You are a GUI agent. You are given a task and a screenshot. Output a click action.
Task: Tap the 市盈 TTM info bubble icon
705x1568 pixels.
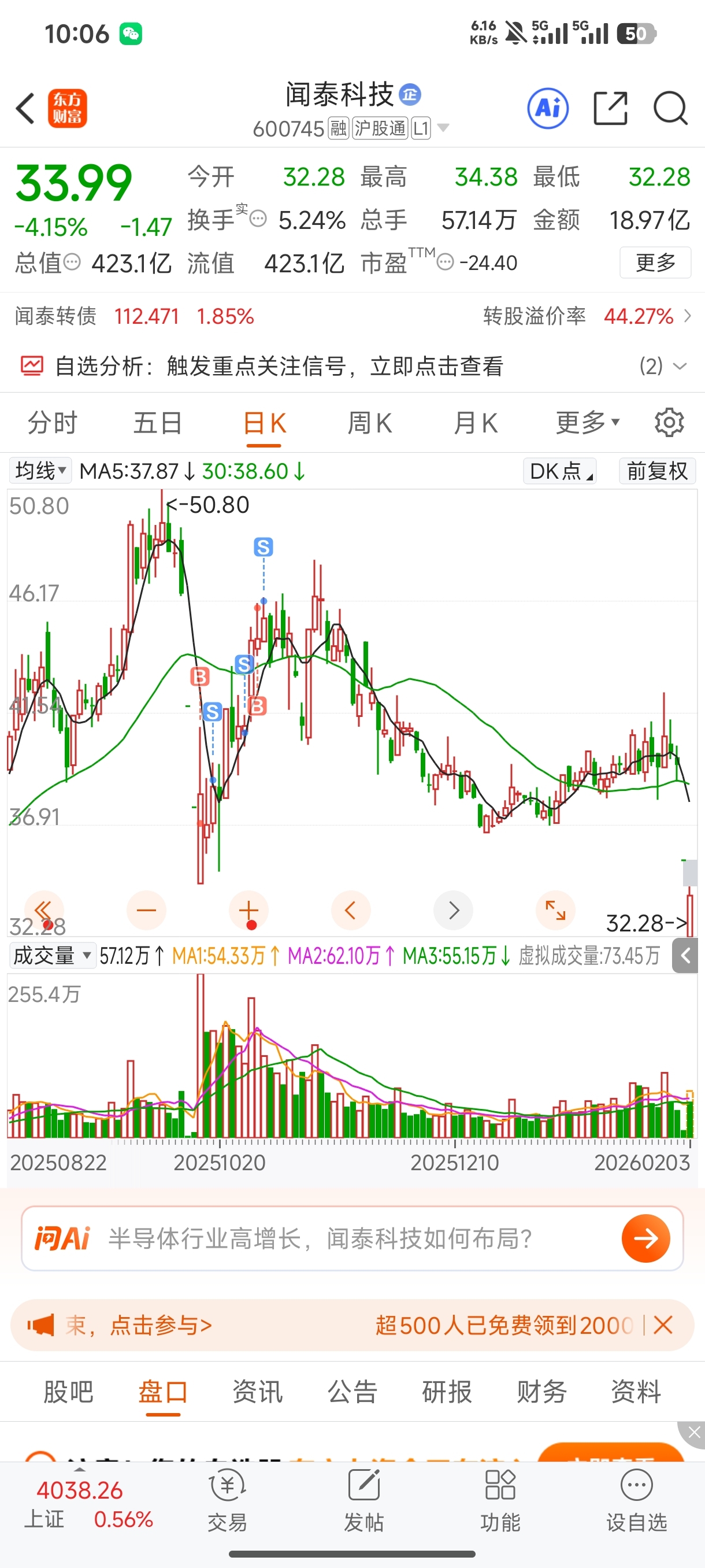tap(446, 262)
